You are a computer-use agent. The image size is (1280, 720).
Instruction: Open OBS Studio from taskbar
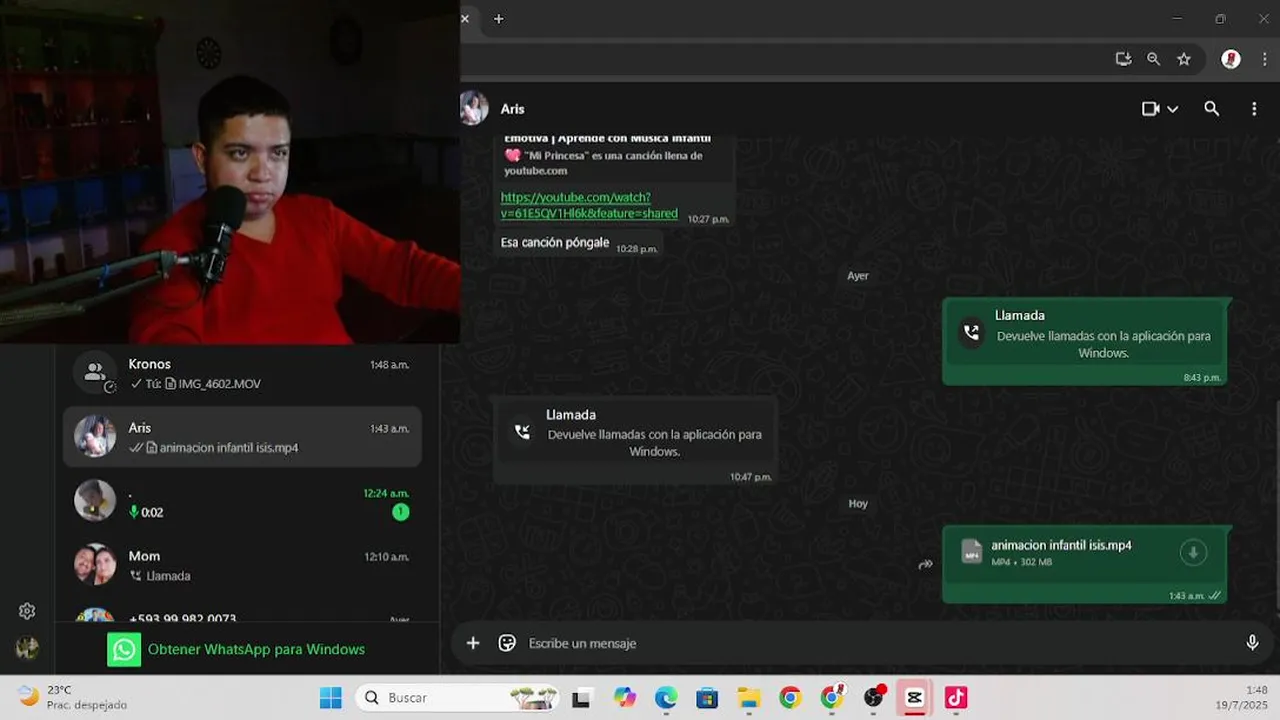874,697
